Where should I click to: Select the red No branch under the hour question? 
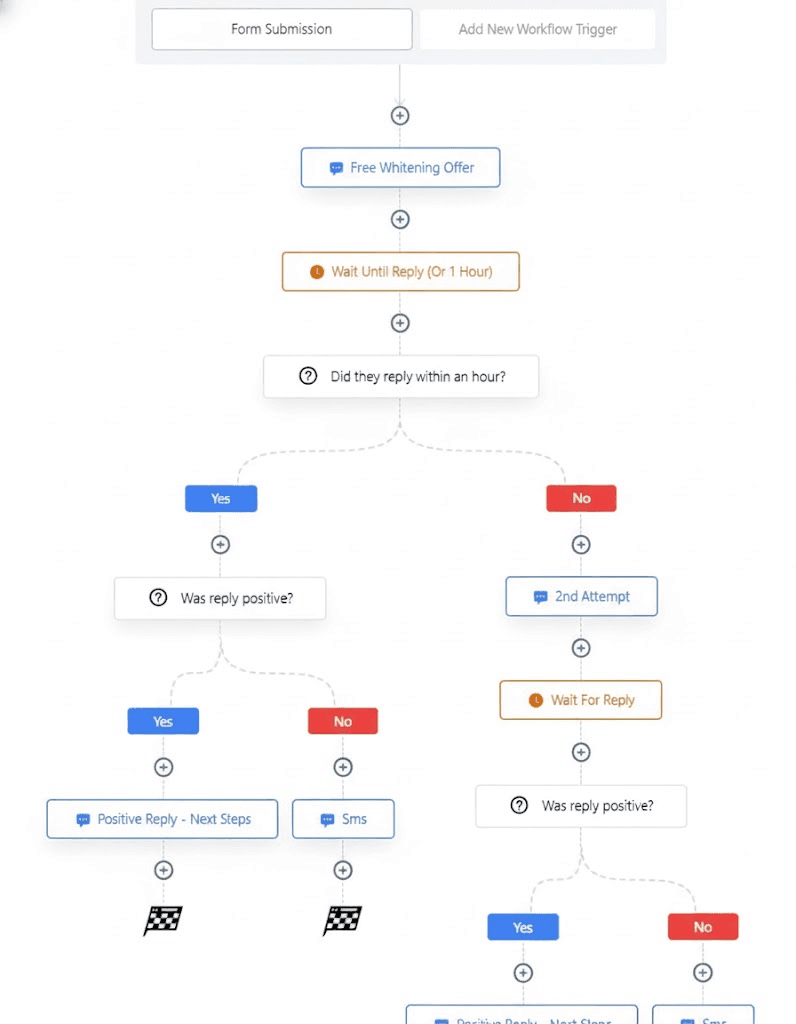tap(581, 498)
